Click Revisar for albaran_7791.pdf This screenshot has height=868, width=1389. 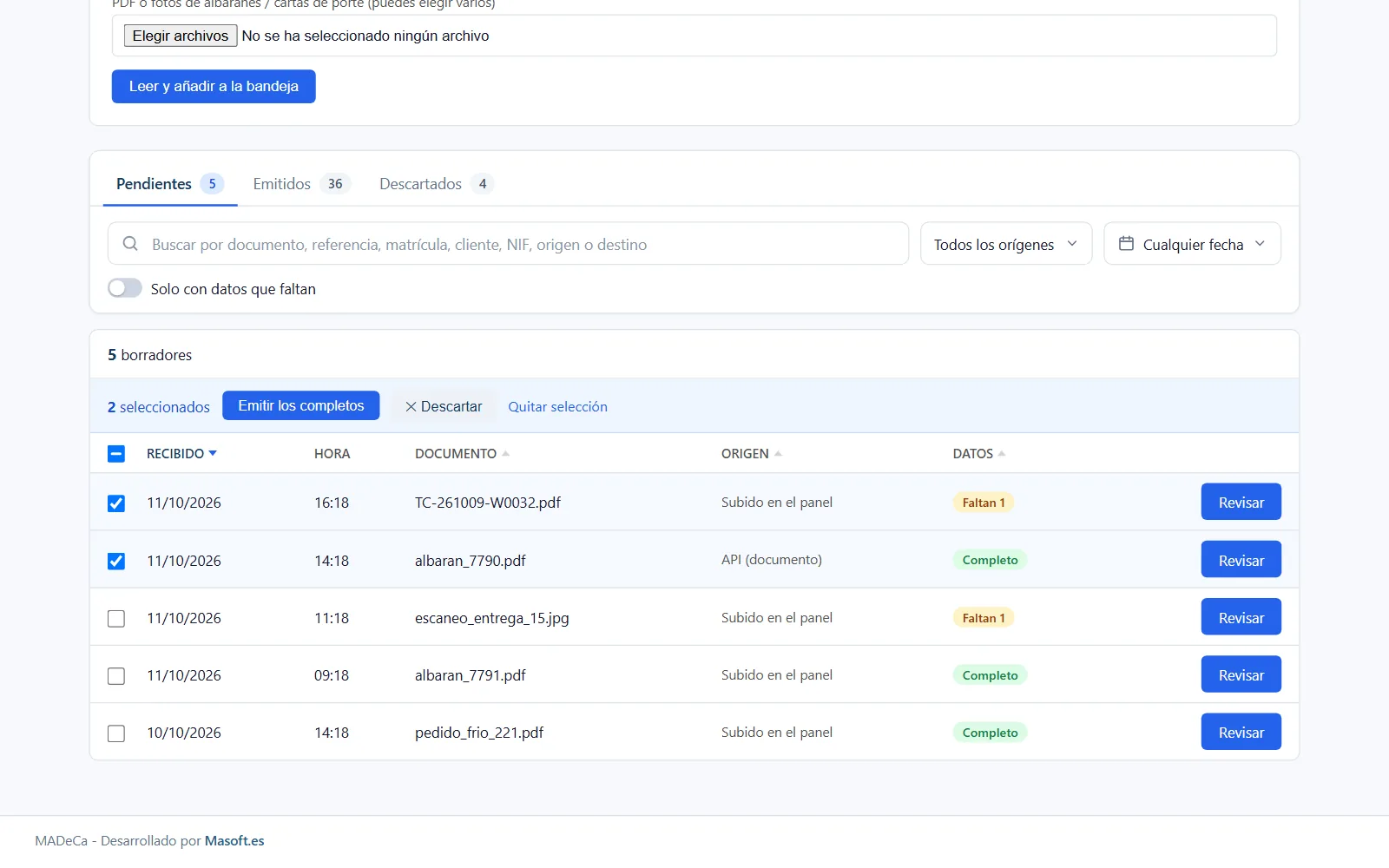tap(1241, 674)
